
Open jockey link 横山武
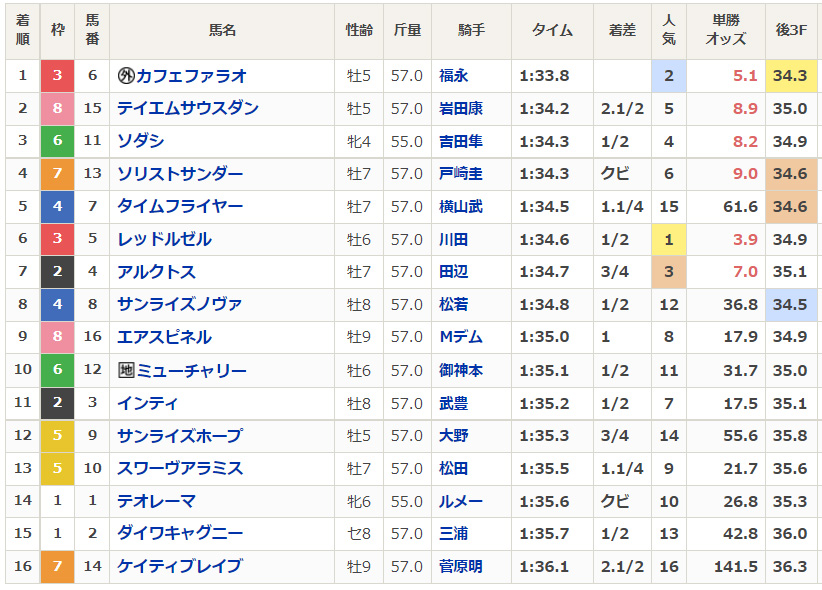tap(461, 206)
